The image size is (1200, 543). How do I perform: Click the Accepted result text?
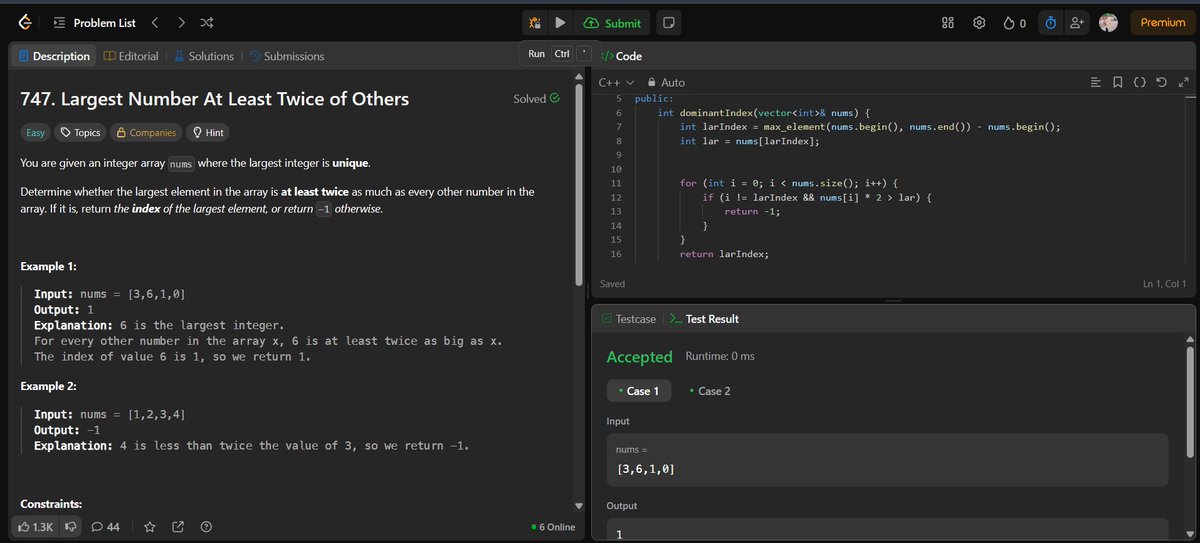(x=639, y=357)
